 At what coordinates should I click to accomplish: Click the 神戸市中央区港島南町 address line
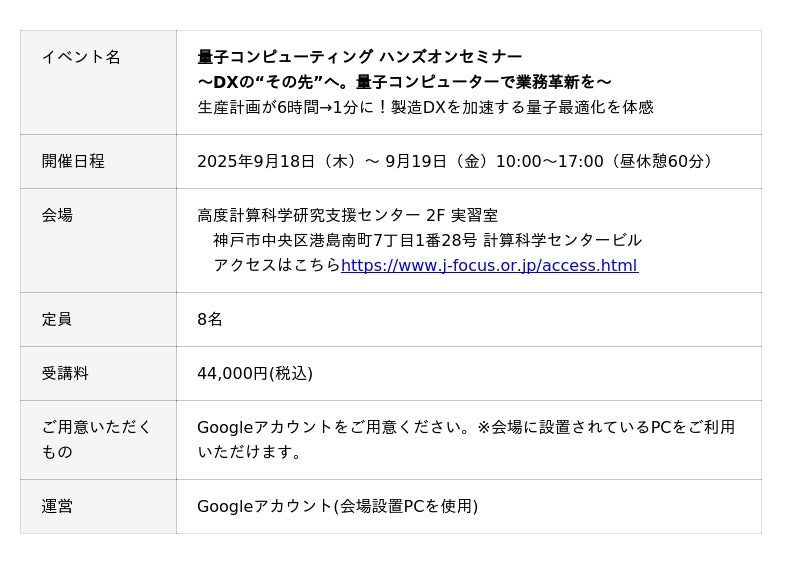tap(427, 240)
